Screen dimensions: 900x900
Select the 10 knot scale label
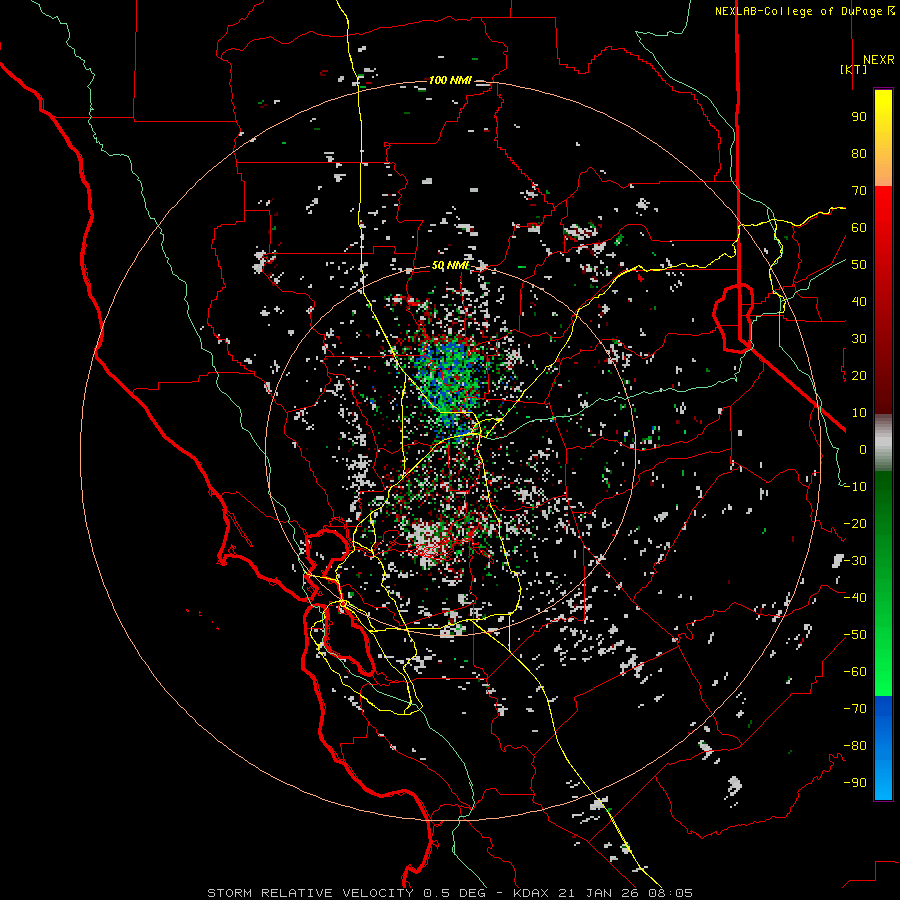pos(859,413)
